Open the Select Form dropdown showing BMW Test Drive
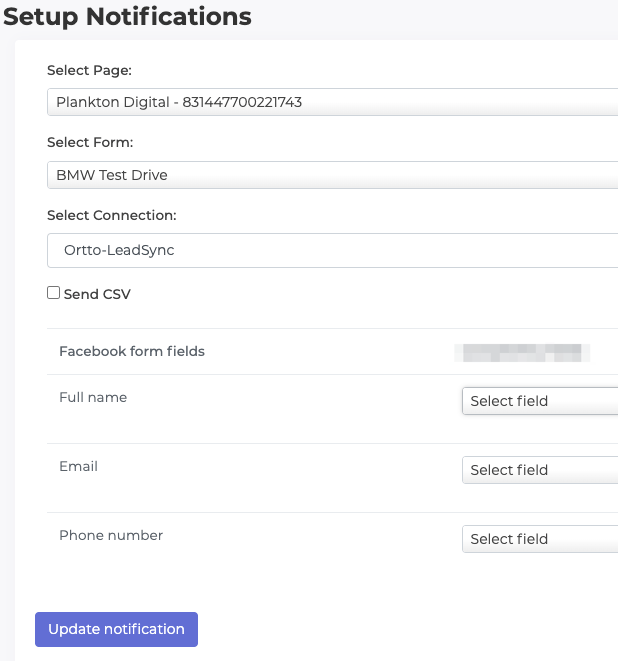 click(x=333, y=175)
